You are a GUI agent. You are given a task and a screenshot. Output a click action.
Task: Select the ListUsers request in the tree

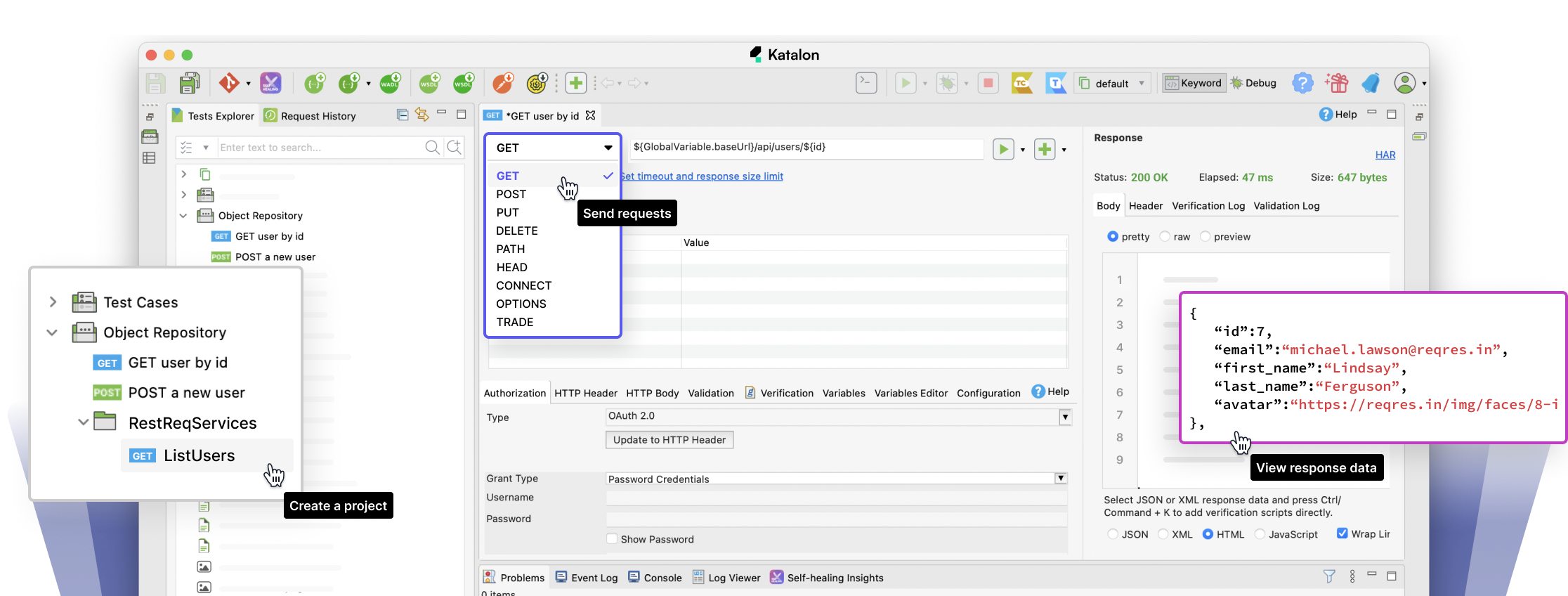[x=207, y=455]
